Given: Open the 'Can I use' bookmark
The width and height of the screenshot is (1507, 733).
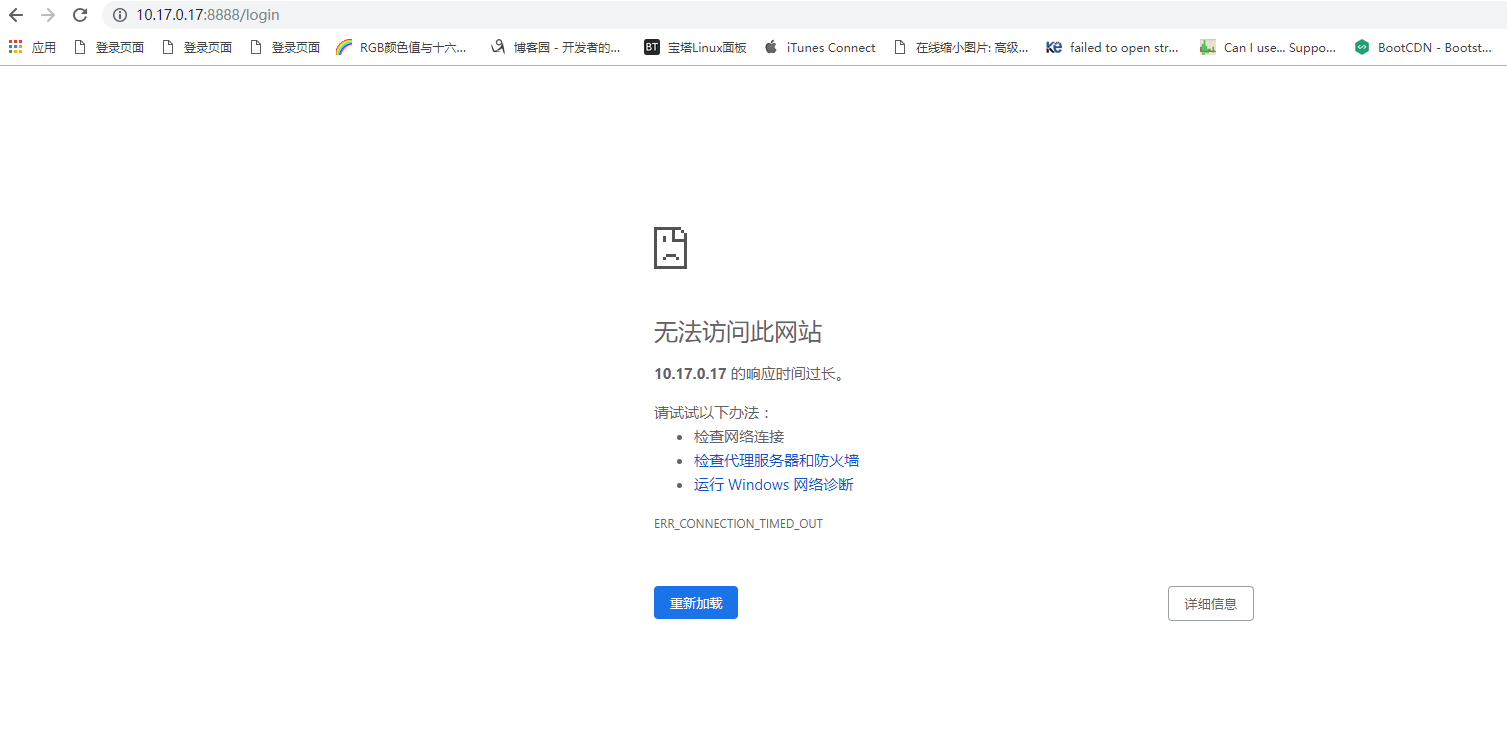Looking at the screenshot, I should point(1268,47).
